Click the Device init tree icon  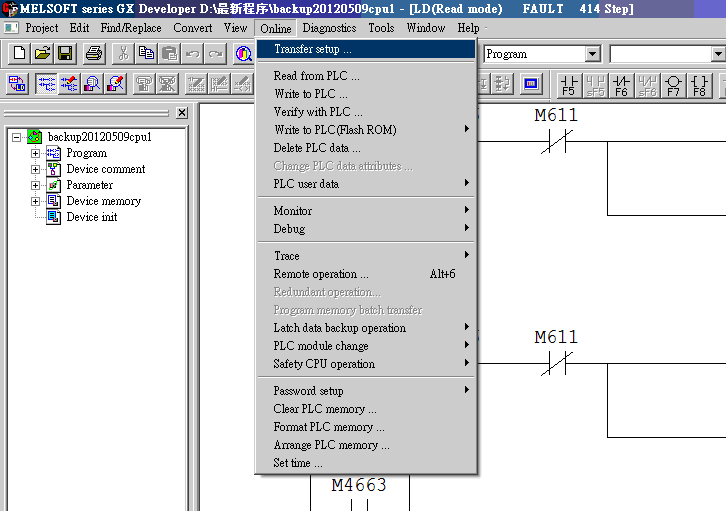tap(53, 217)
